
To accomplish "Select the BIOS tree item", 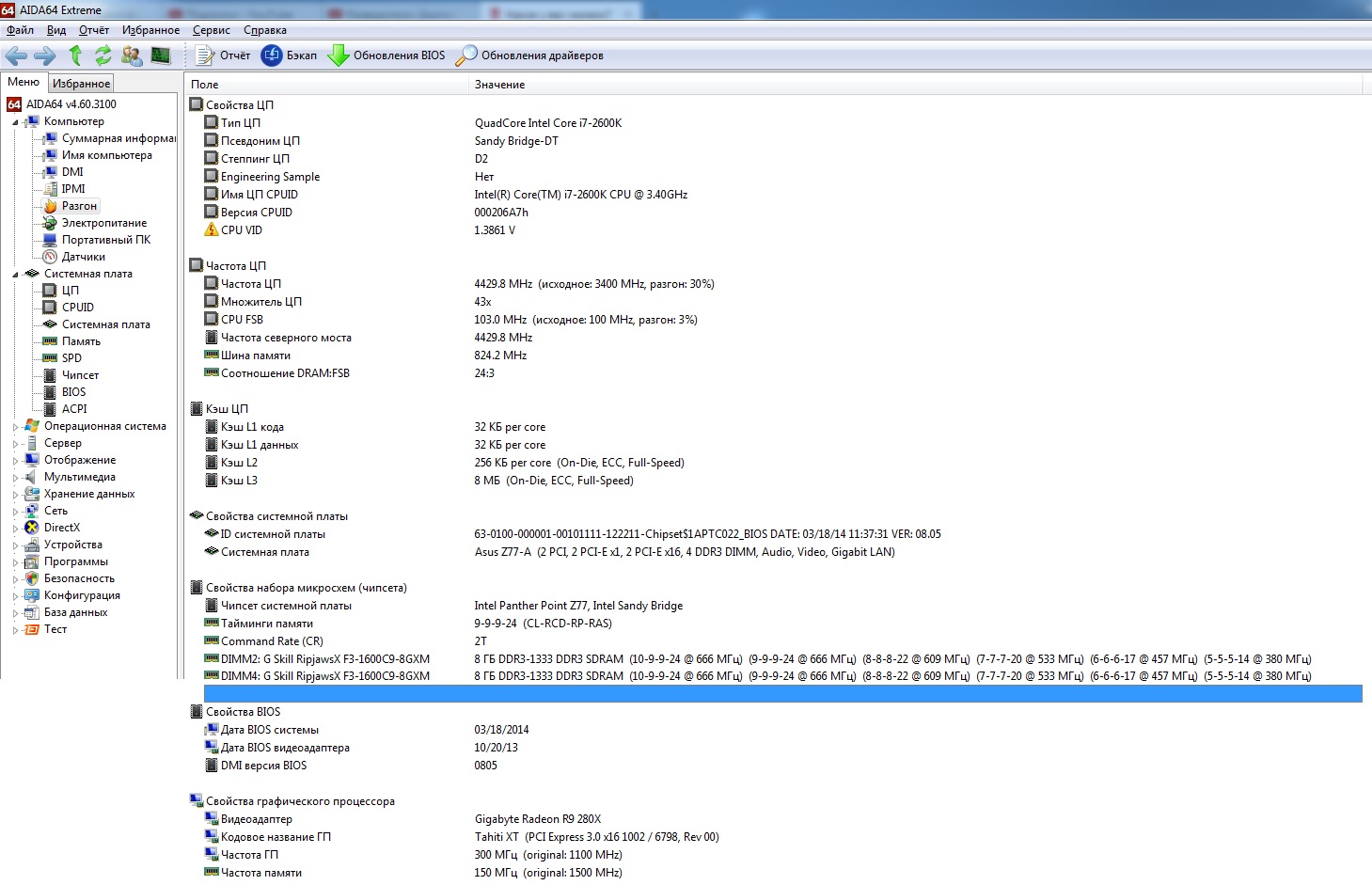I will (73, 392).
